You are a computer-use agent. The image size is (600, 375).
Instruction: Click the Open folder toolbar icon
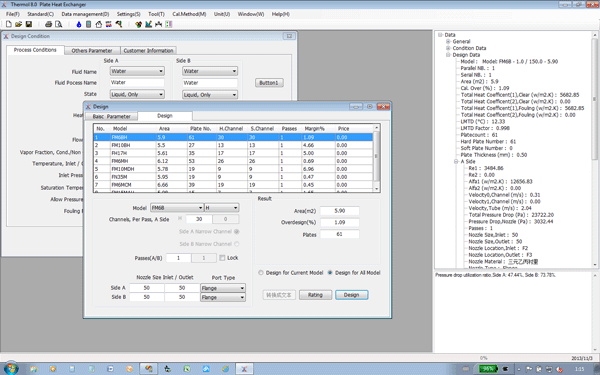click(18, 24)
